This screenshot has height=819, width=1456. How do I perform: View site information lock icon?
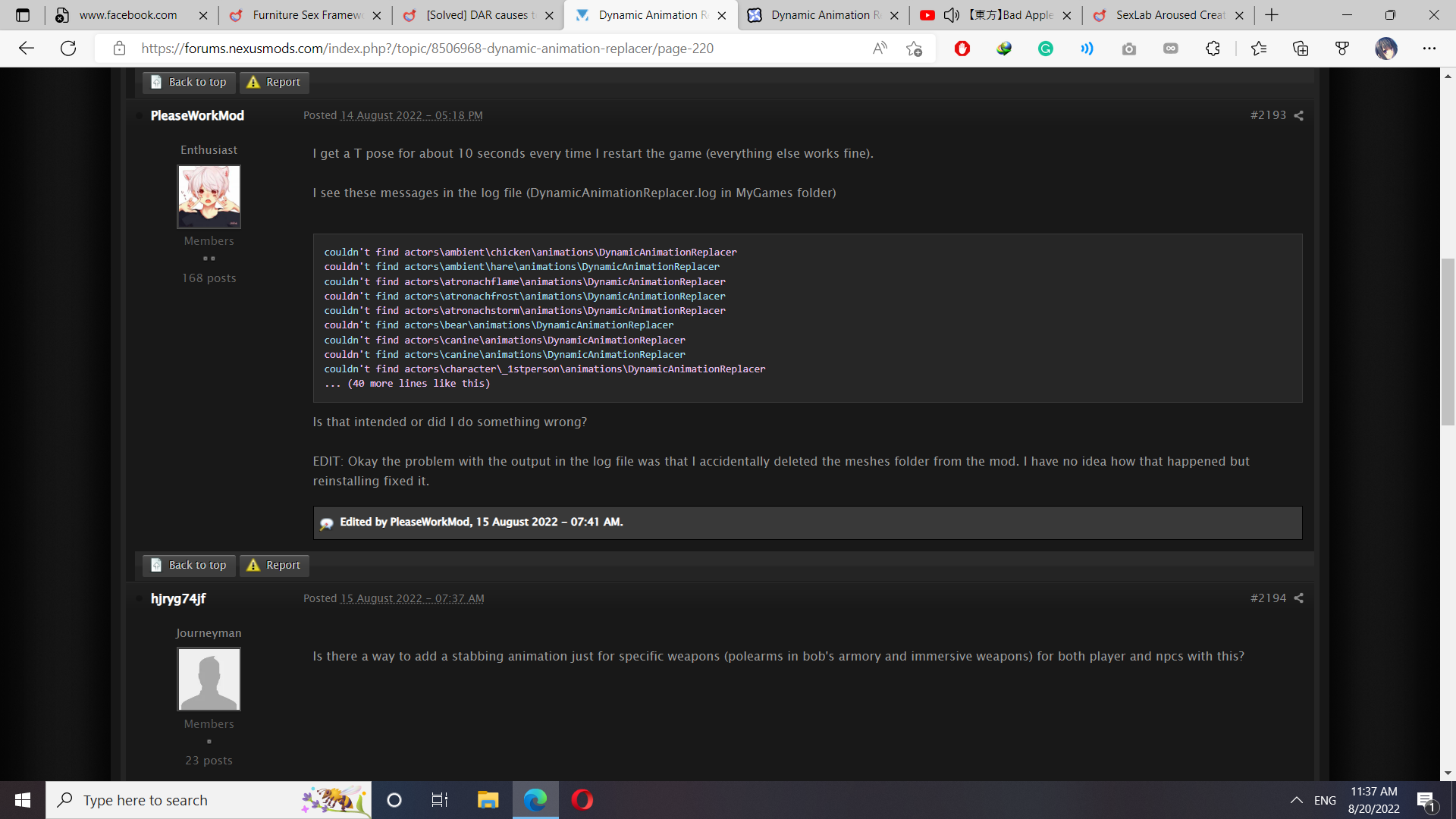click(119, 49)
